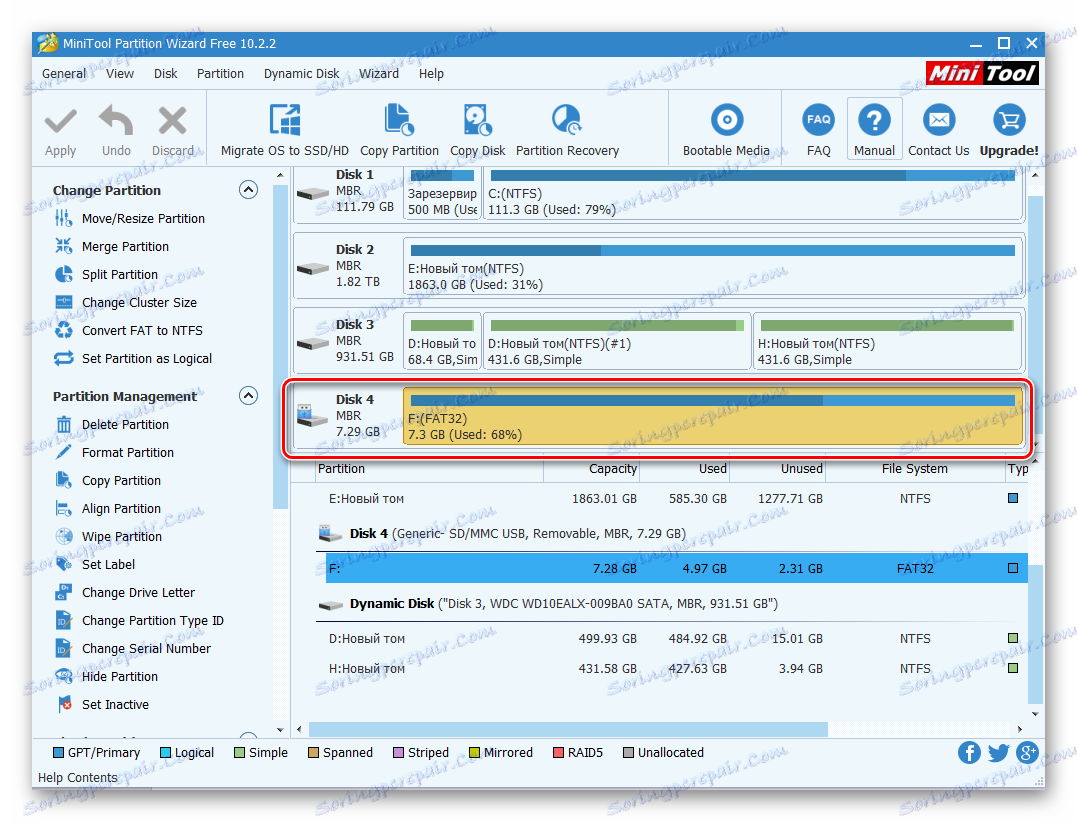Open the Disk menu

click(x=166, y=73)
